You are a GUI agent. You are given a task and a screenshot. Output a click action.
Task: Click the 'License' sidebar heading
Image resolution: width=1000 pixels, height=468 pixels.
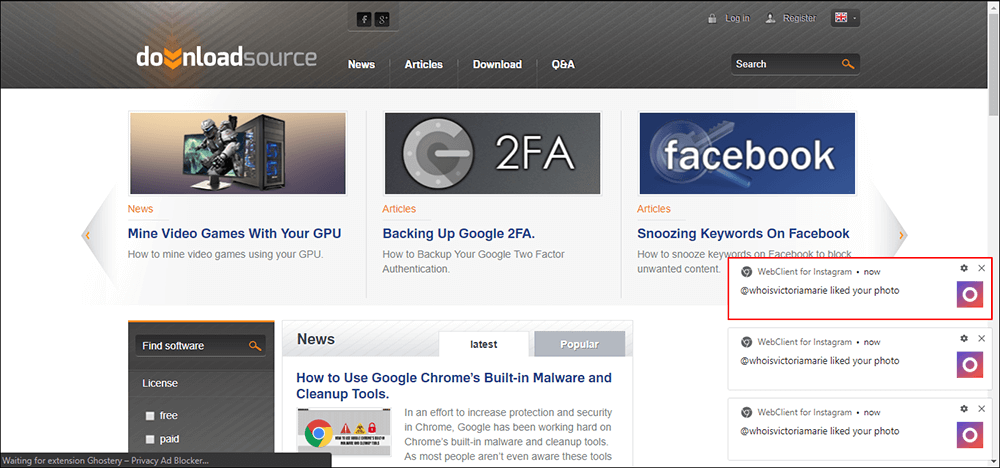[160, 384]
